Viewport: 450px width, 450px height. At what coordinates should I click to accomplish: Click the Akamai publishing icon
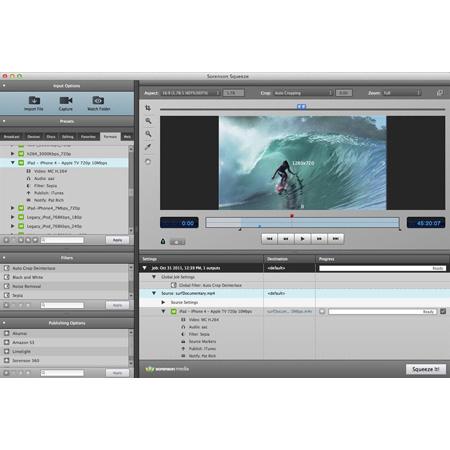point(6,333)
